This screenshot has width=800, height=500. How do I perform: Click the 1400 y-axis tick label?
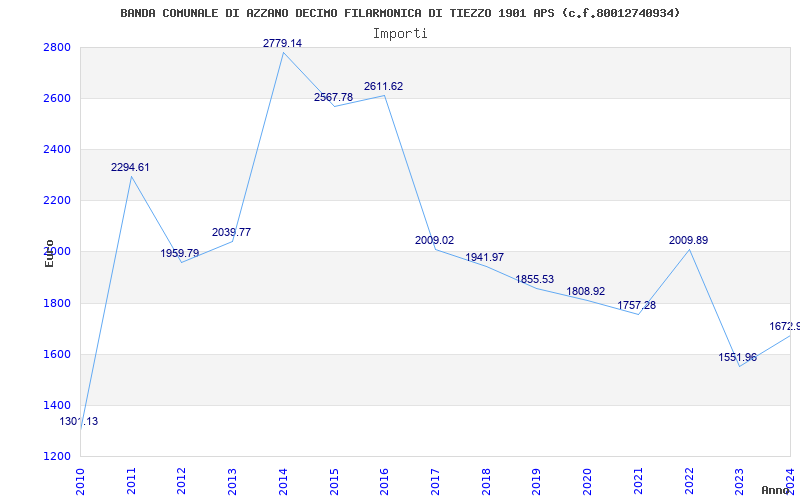[58, 406]
